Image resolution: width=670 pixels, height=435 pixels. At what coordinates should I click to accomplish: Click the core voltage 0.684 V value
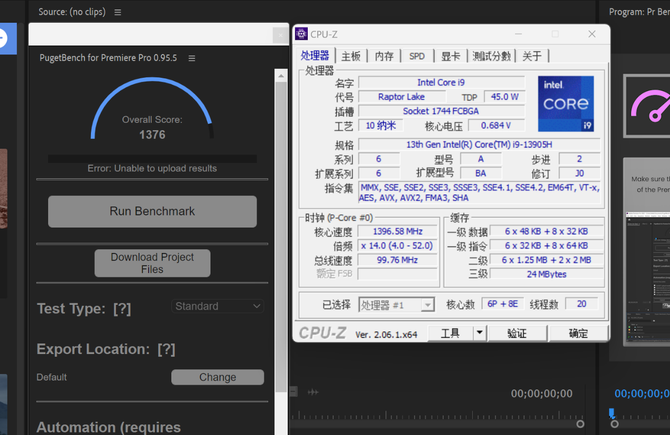496,126
